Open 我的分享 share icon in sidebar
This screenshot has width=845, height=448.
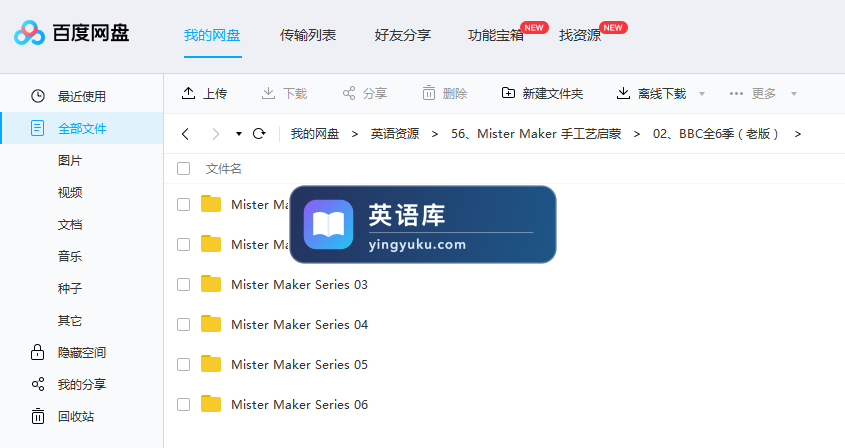(x=38, y=384)
